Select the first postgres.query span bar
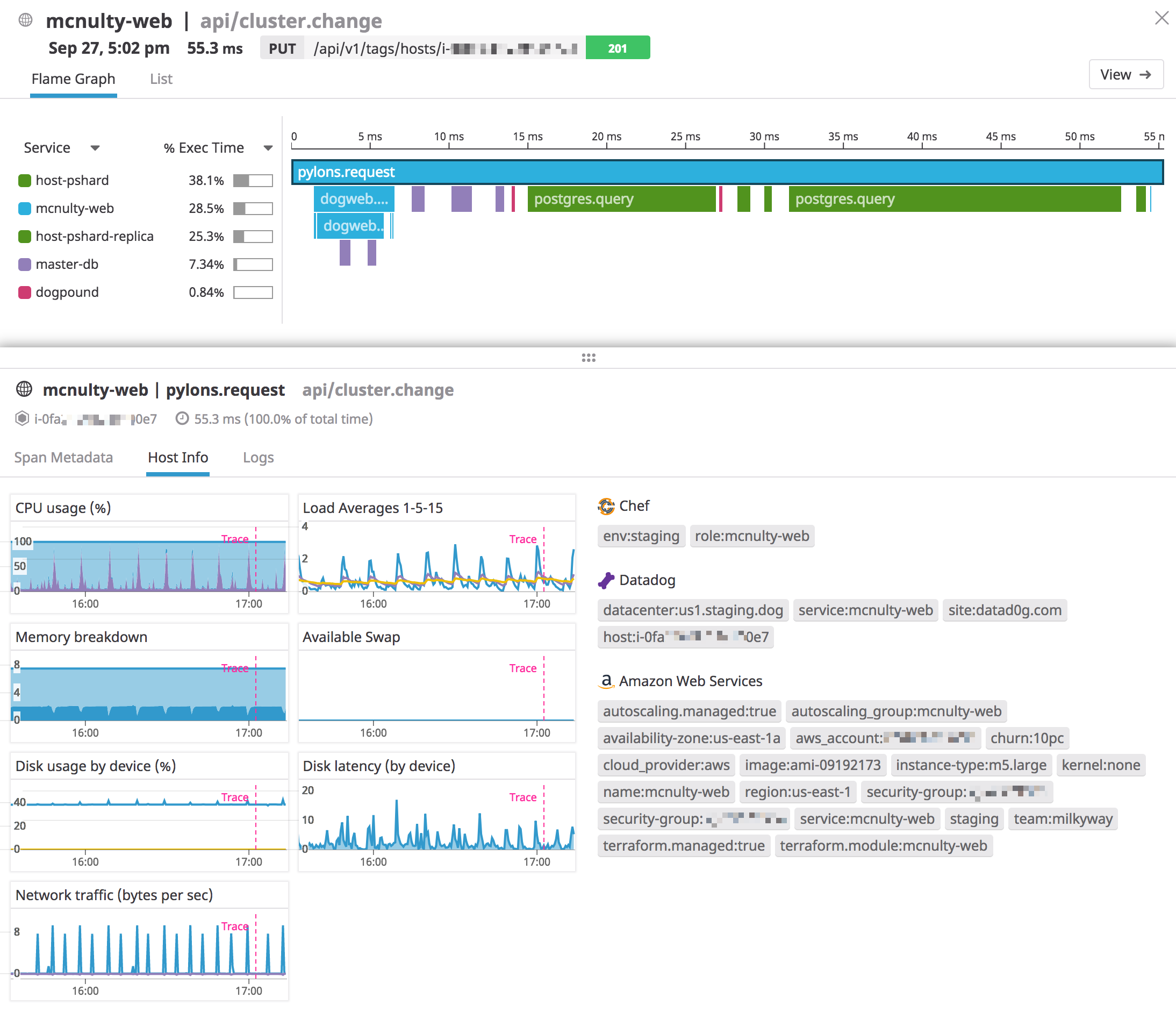 click(621, 199)
